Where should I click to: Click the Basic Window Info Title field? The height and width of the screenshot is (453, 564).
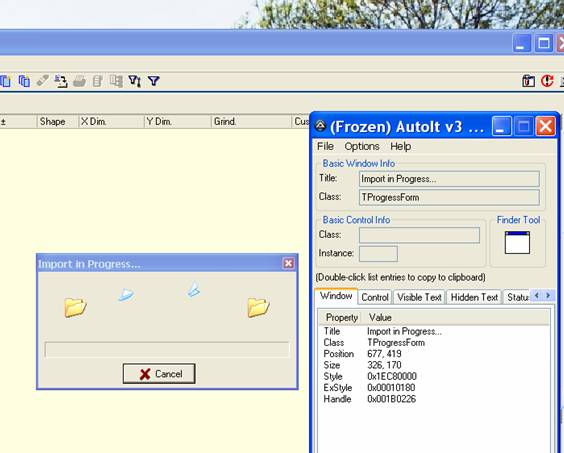(x=449, y=179)
